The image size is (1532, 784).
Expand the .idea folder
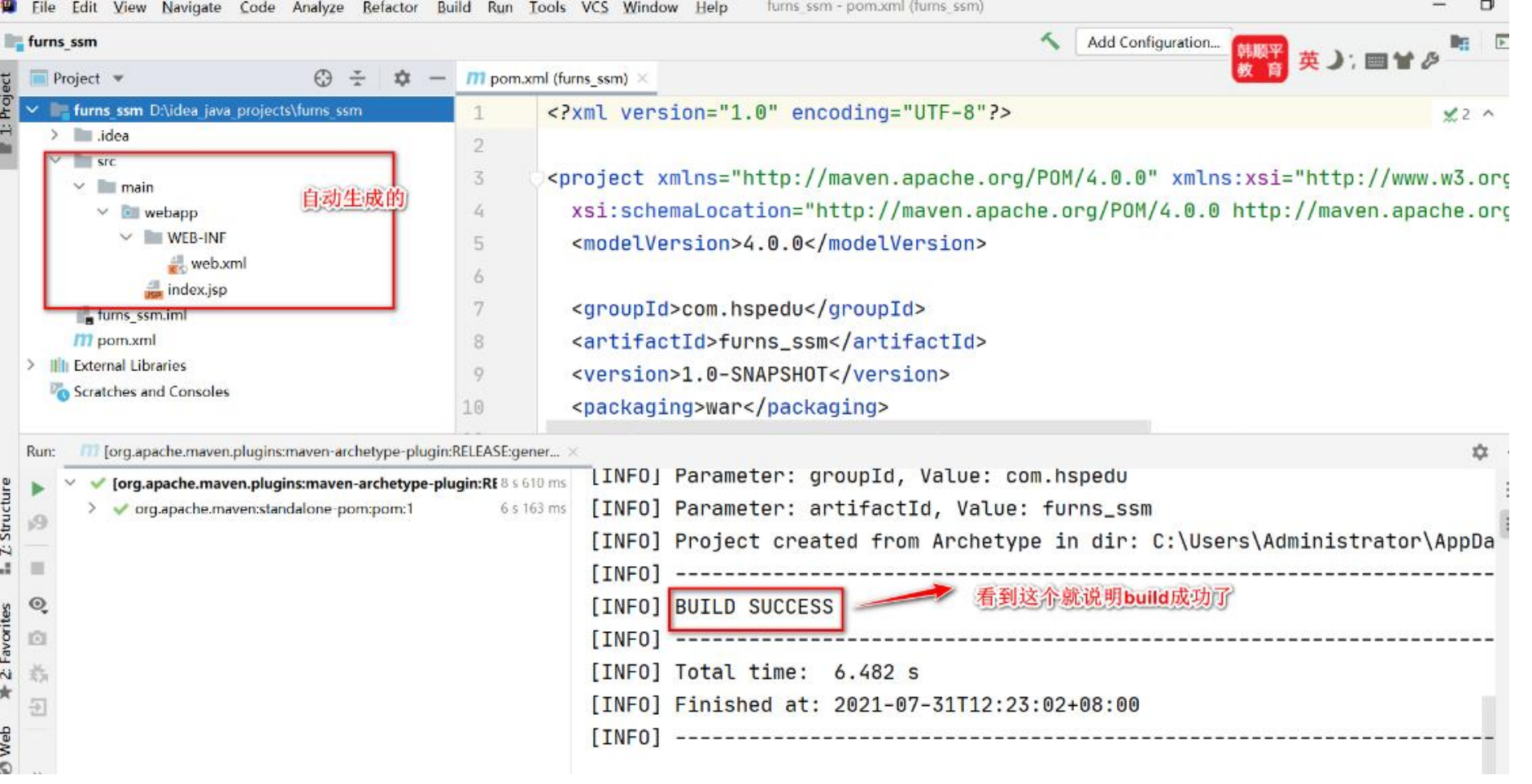coord(55,135)
